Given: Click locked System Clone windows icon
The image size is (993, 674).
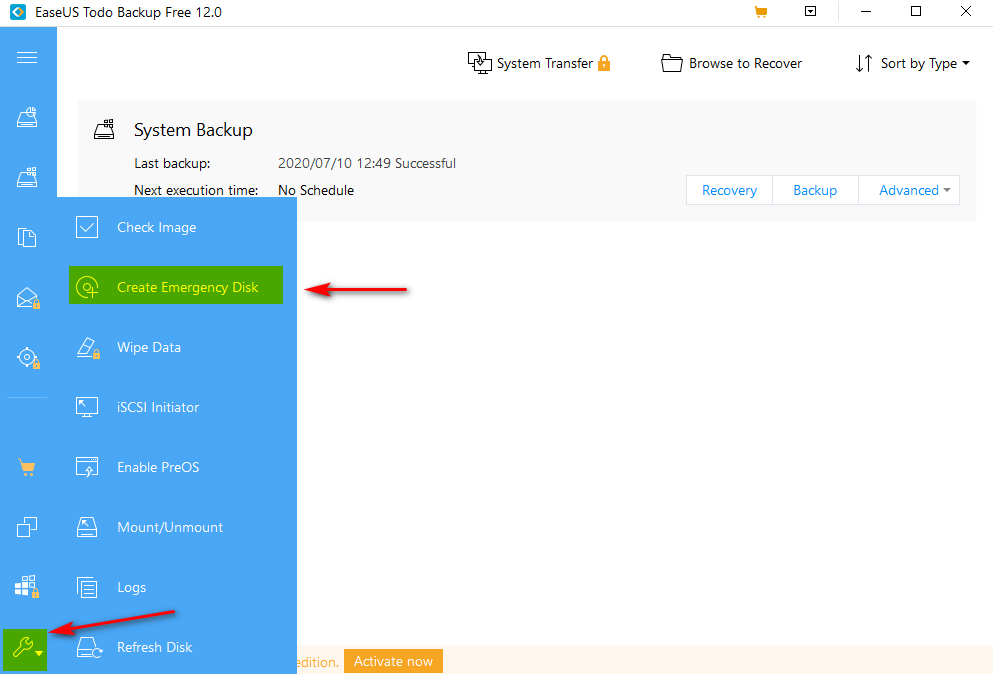Looking at the screenshot, I should click(27, 587).
